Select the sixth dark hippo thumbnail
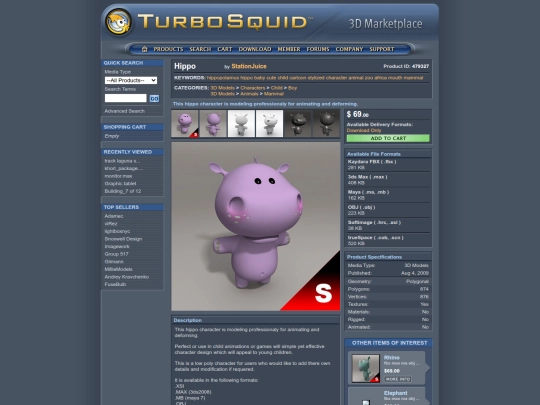The height and width of the screenshot is (405, 540). pos(326,124)
